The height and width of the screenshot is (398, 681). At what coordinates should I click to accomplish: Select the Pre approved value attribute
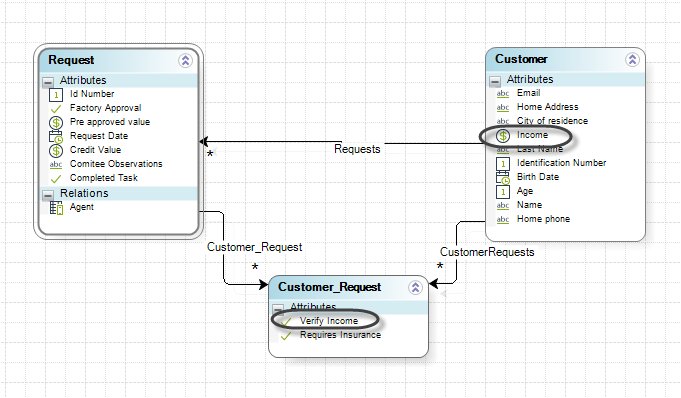tap(110, 122)
